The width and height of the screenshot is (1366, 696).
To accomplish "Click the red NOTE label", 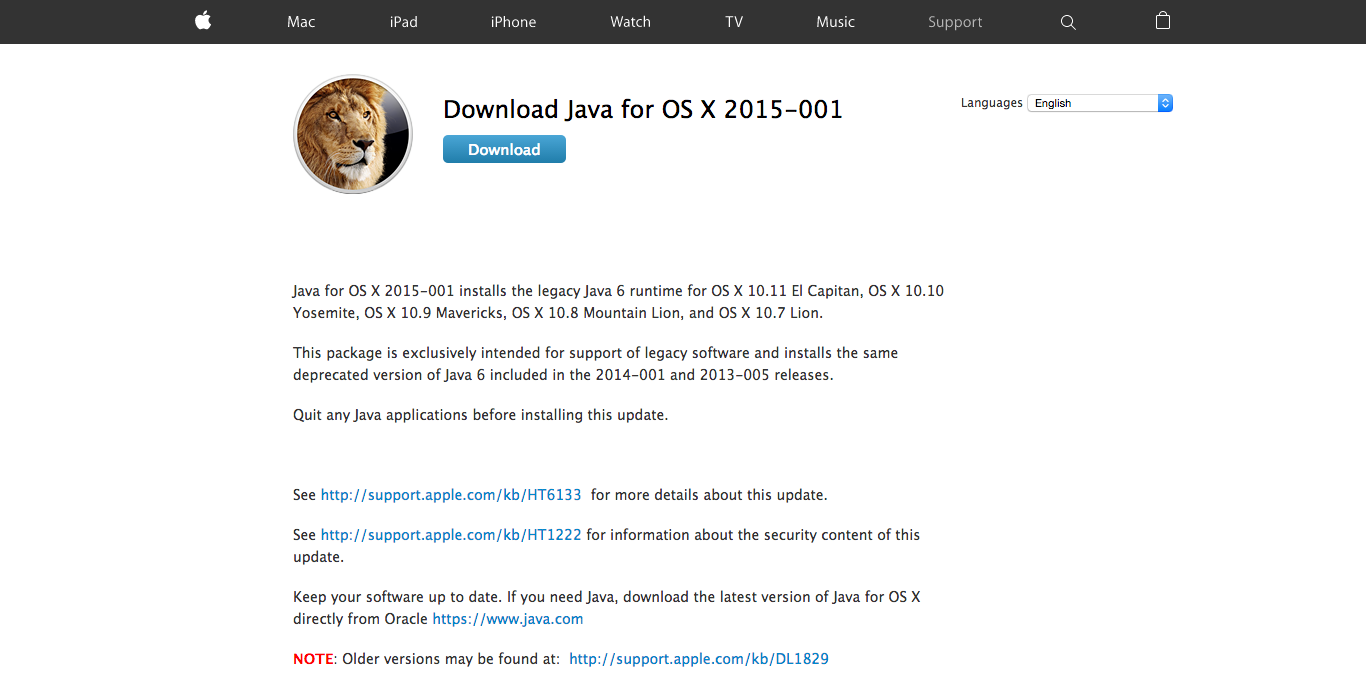I will click(313, 659).
